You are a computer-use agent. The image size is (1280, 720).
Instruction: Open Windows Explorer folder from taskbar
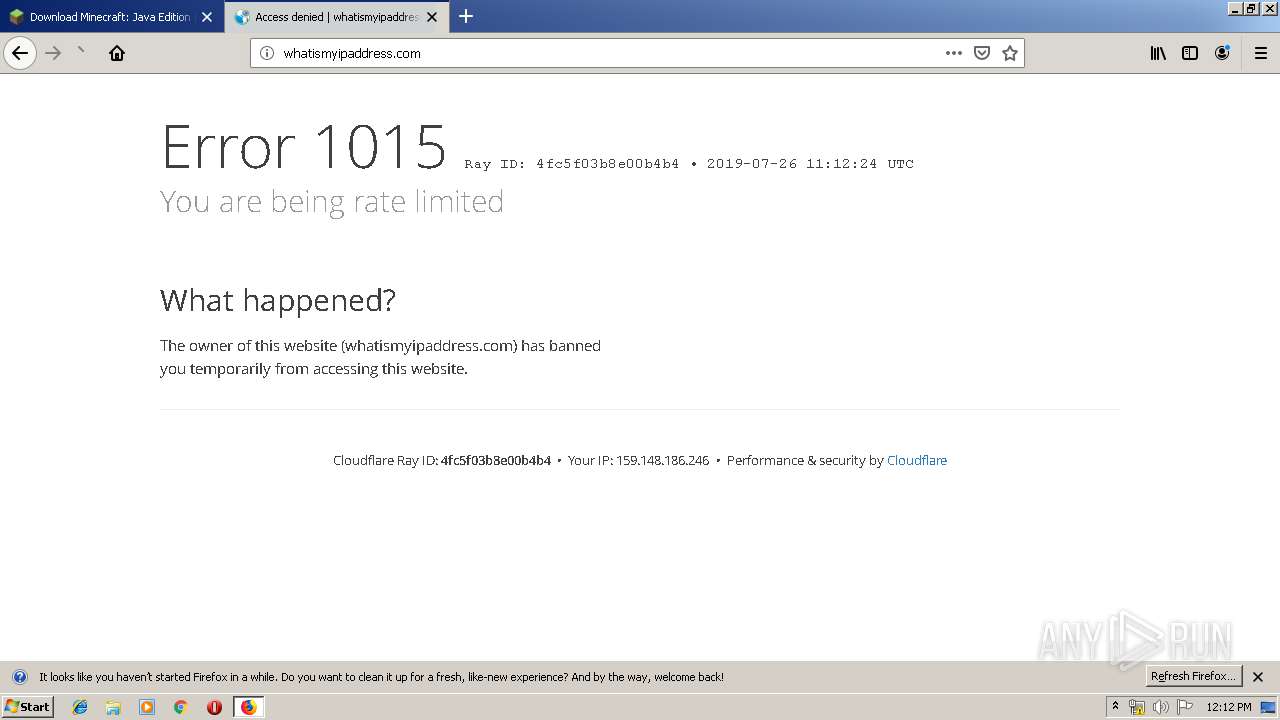[113, 707]
